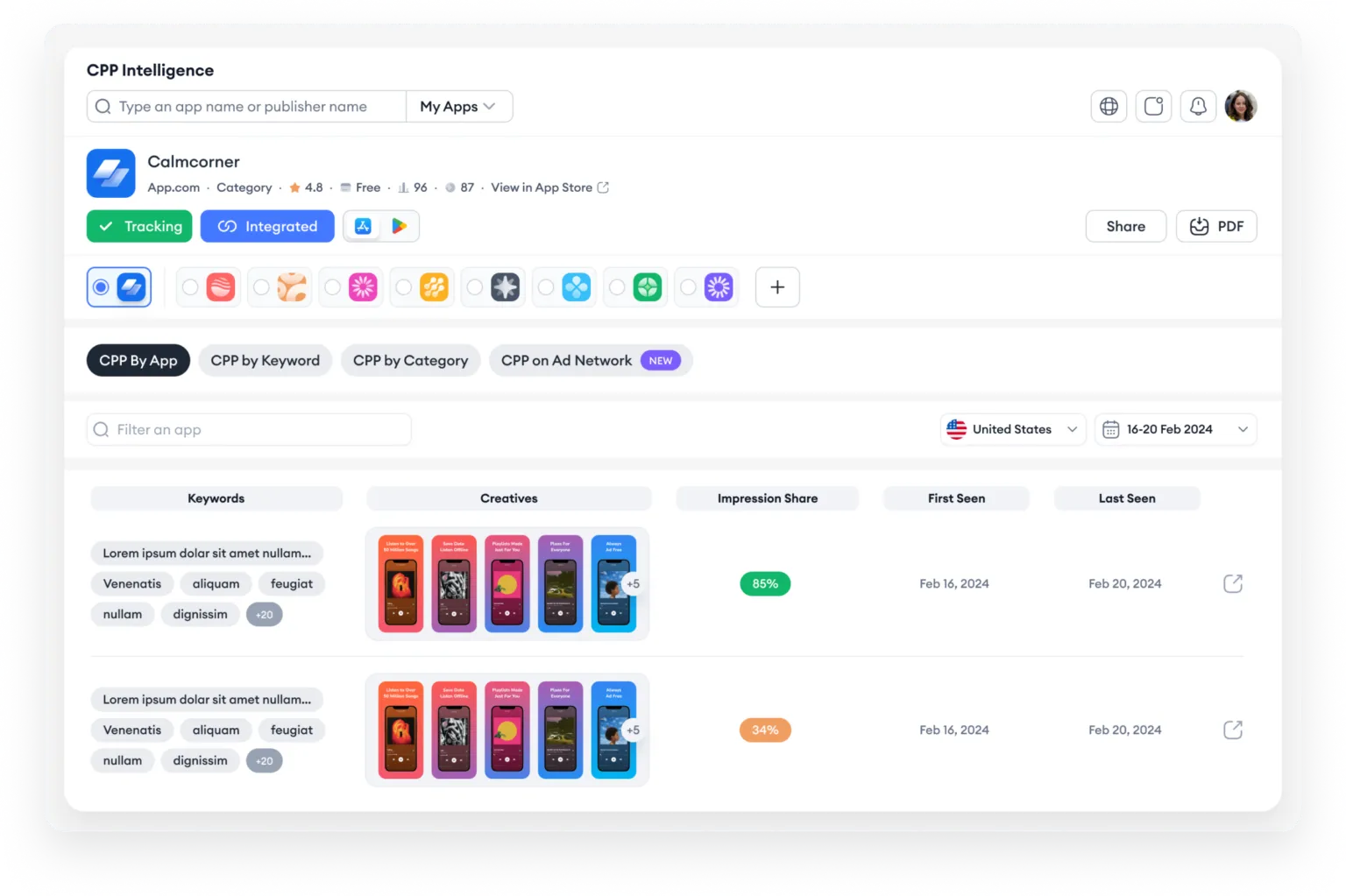The width and height of the screenshot is (1346, 896).
Task: Click the large Calmcorner app logo beside the title
Action: tap(111, 173)
